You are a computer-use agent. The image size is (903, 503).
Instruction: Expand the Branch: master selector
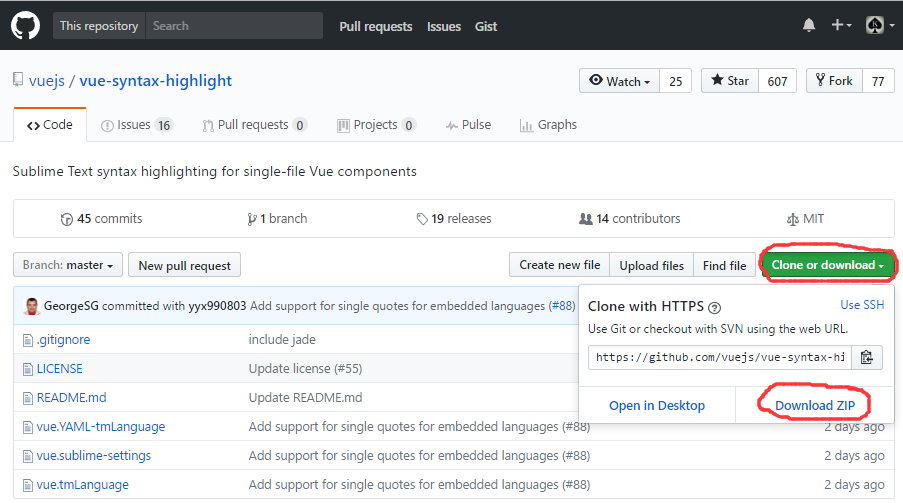point(68,265)
